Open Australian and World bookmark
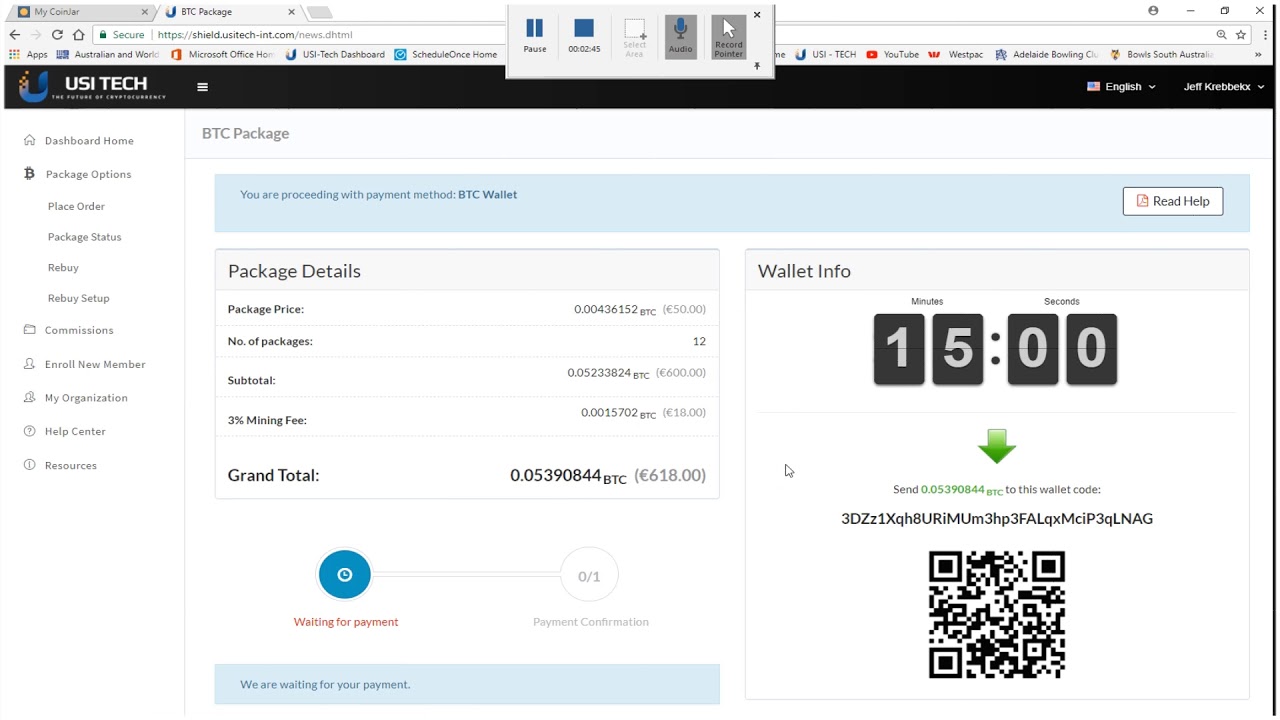This screenshot has height=720, width=1280. (108, 54)
